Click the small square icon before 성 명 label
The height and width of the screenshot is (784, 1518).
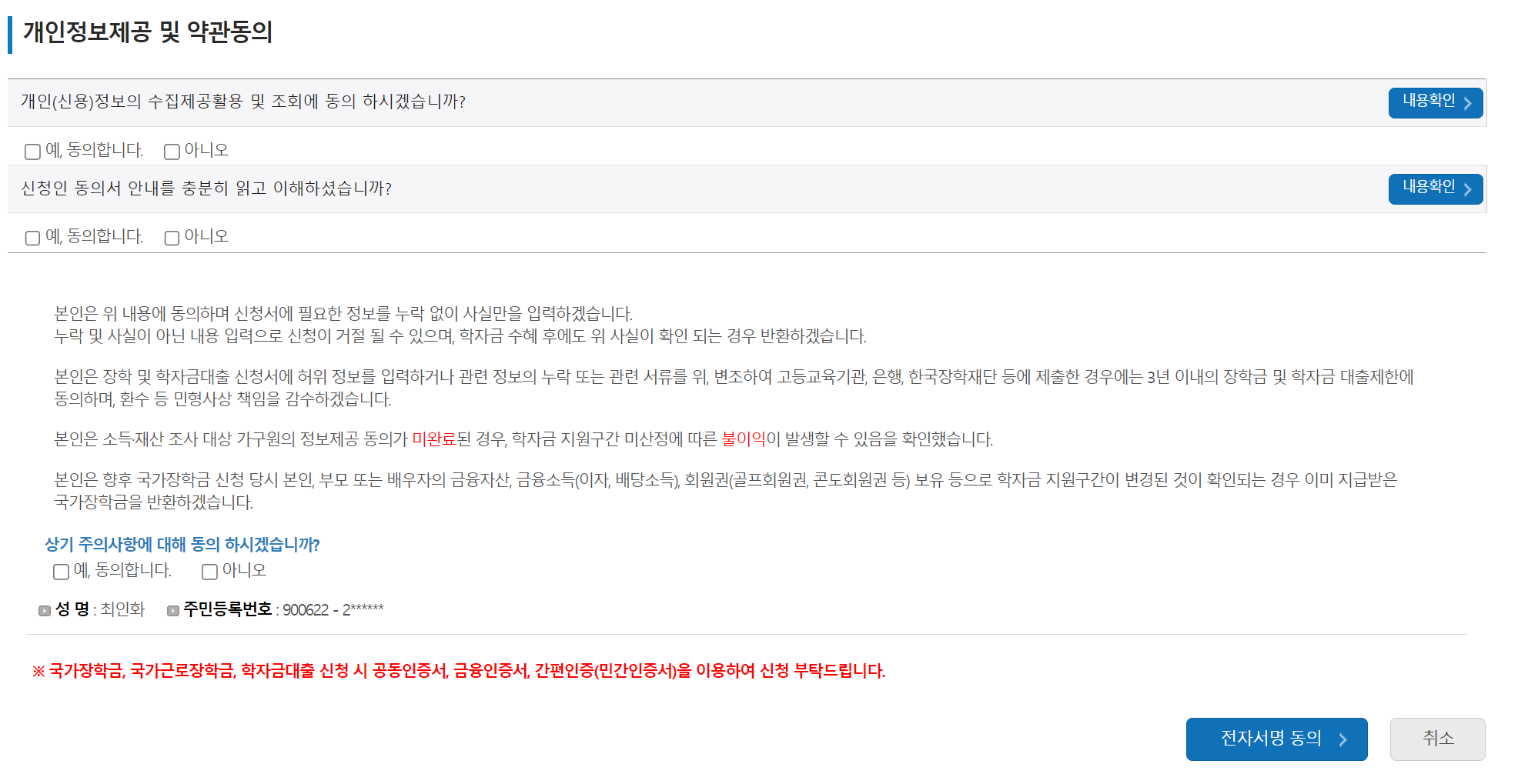(x=44, y=611)
